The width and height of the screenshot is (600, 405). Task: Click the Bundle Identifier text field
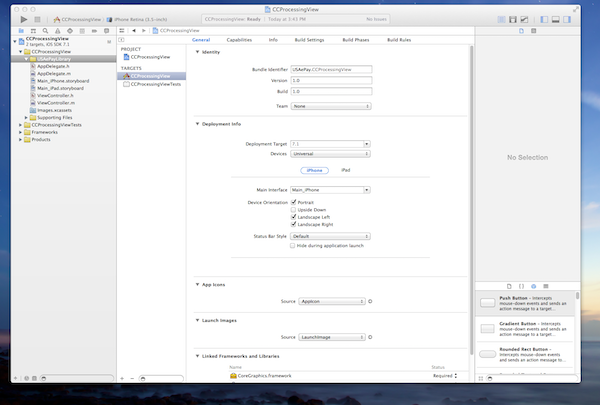[x=330, y=69]
